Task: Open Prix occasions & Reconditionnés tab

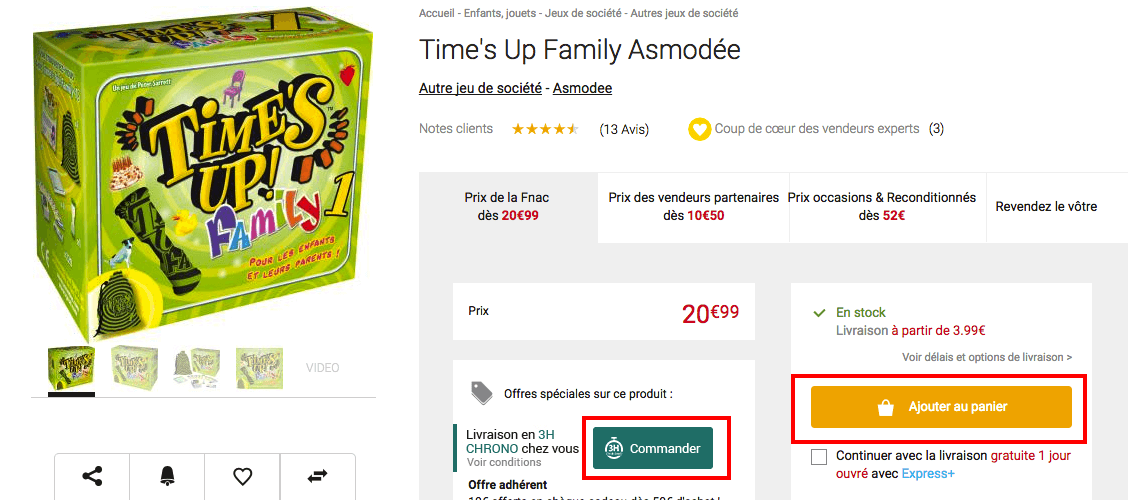Action: click(881, 206)
